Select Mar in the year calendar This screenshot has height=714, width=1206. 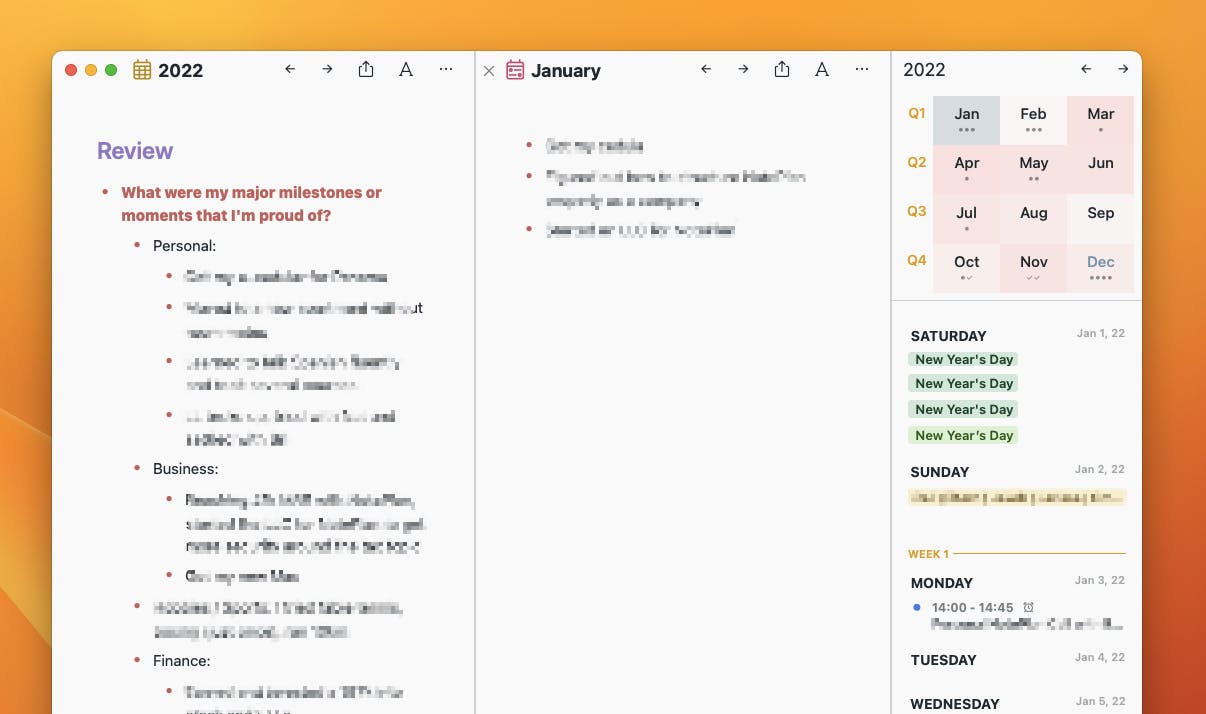[x=1100, y=120]
